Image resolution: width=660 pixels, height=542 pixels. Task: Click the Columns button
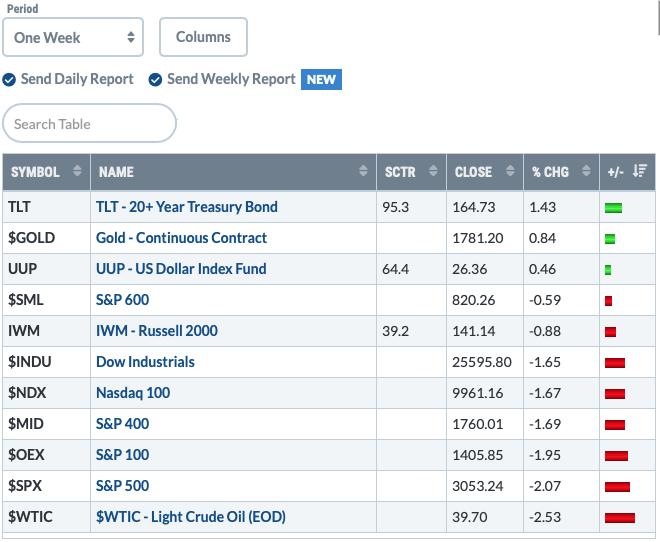coord(203,37)
